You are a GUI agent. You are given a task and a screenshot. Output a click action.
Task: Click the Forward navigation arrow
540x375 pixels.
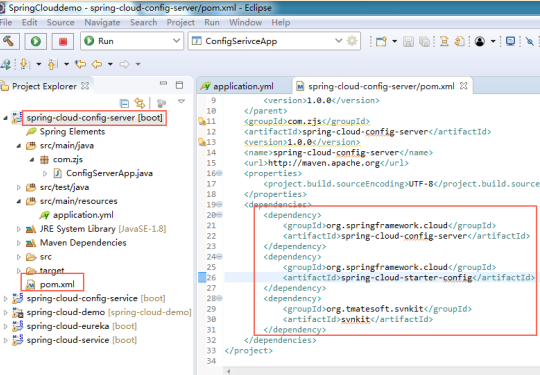tap(124, 64)
